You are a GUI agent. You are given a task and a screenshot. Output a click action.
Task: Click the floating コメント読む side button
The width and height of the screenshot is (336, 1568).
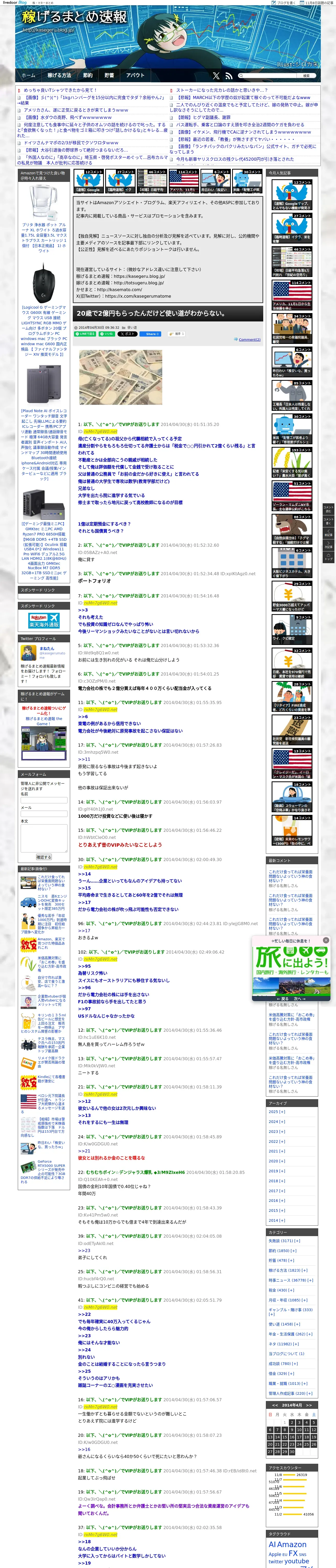328,508
